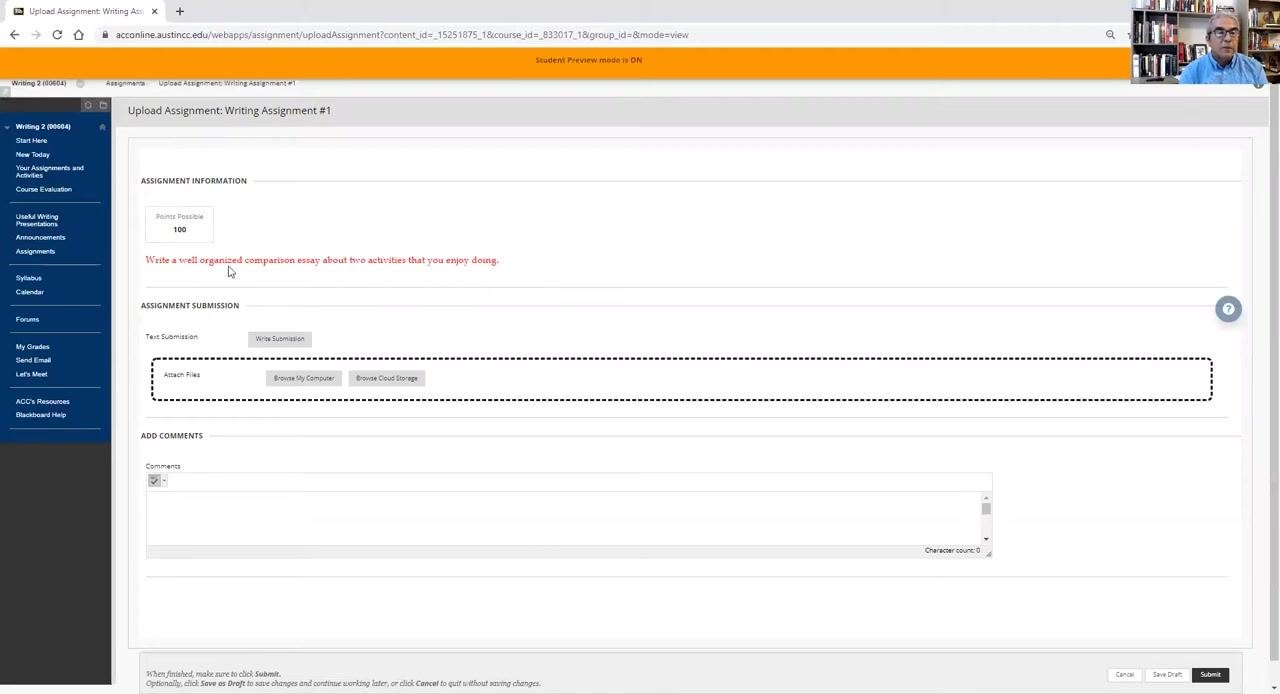Open Announcements in sidebar
The width and height of the screenshot is (1280, 694).
(40, 238)
